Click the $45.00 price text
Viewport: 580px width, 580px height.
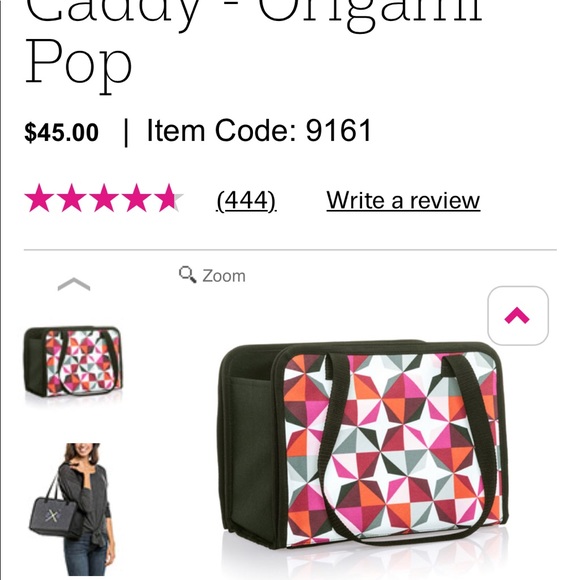[x=61, y=132]
